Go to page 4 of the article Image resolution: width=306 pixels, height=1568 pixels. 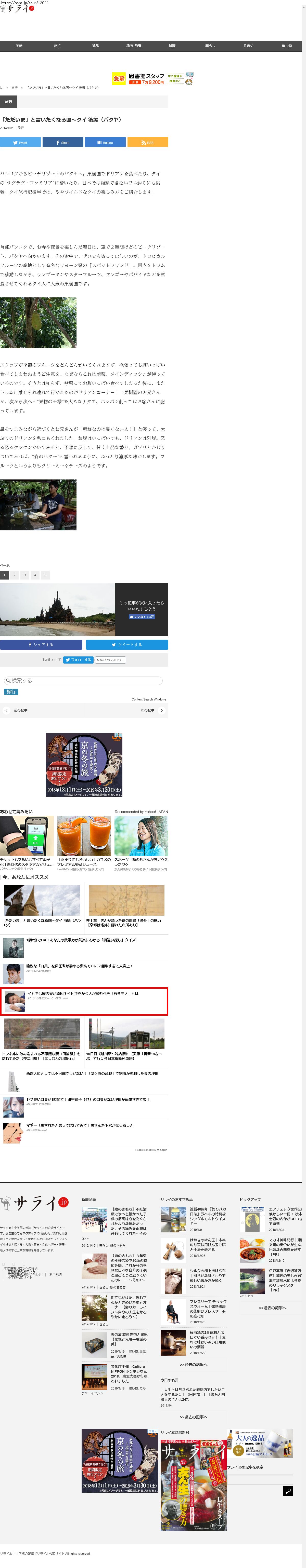pyautogui.click(x=35, y=575)
